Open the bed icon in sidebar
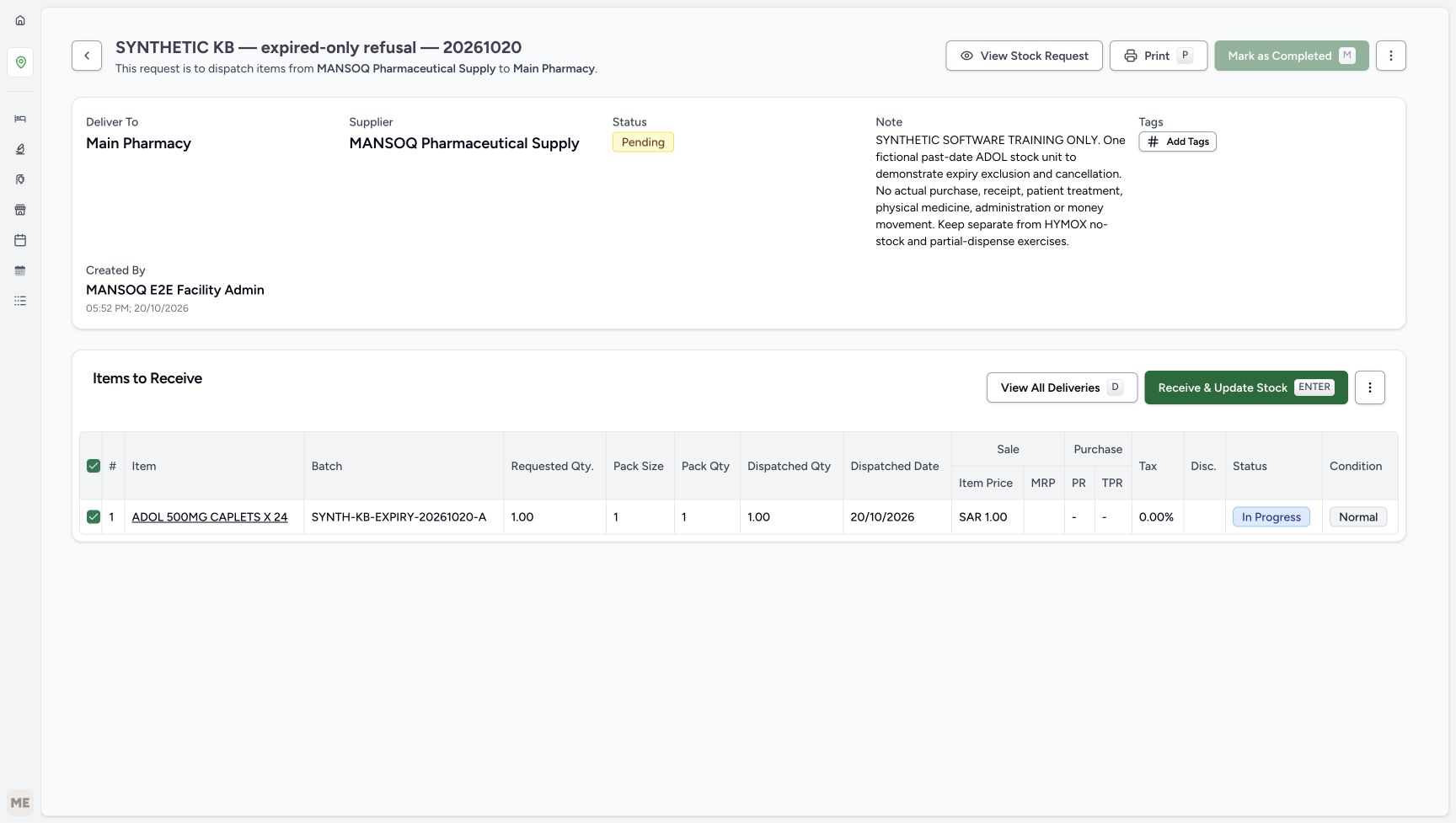The height and width of the screenshot is (823, 1456). pos(20,119)
